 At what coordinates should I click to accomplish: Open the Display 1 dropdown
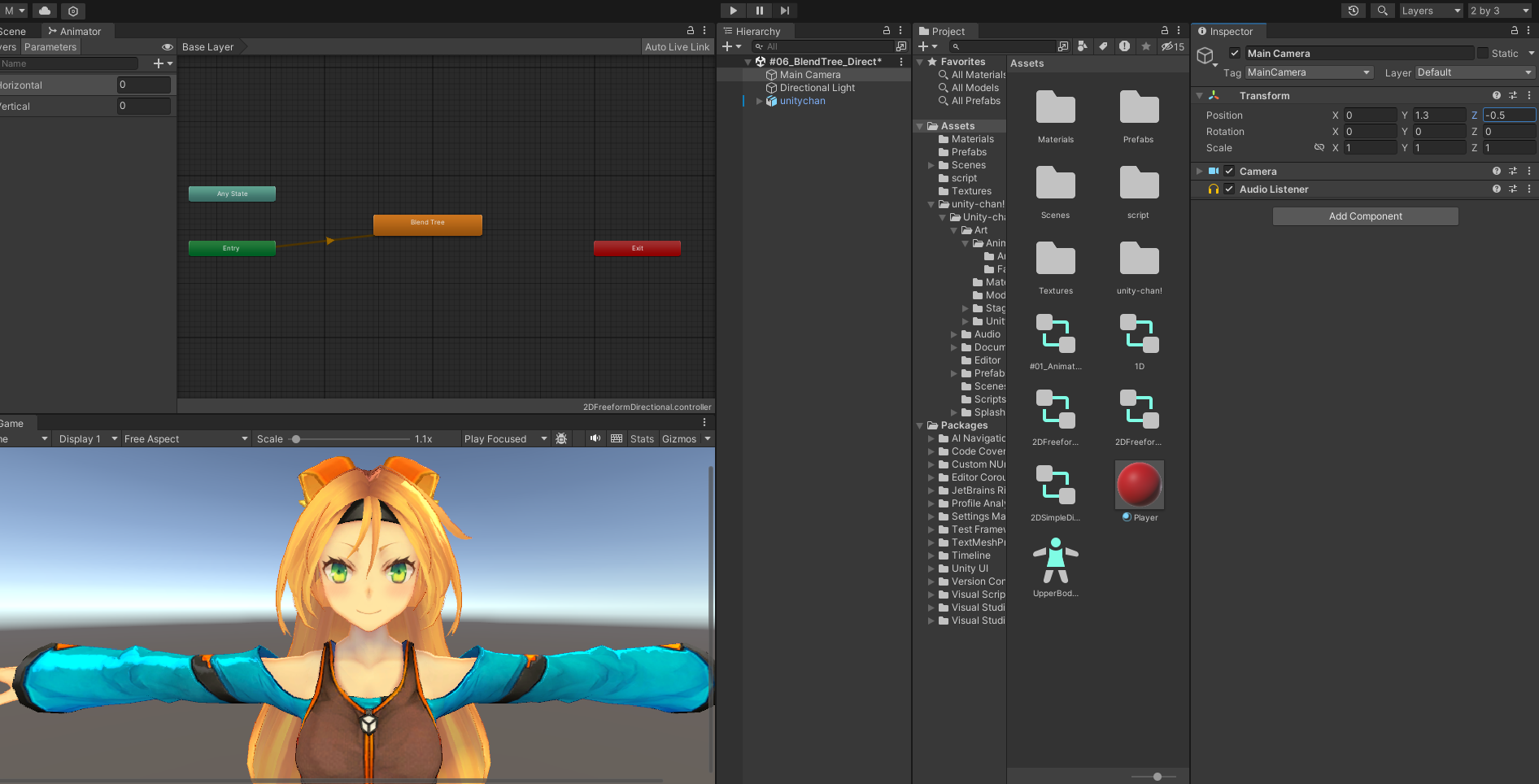coord(88,438)
